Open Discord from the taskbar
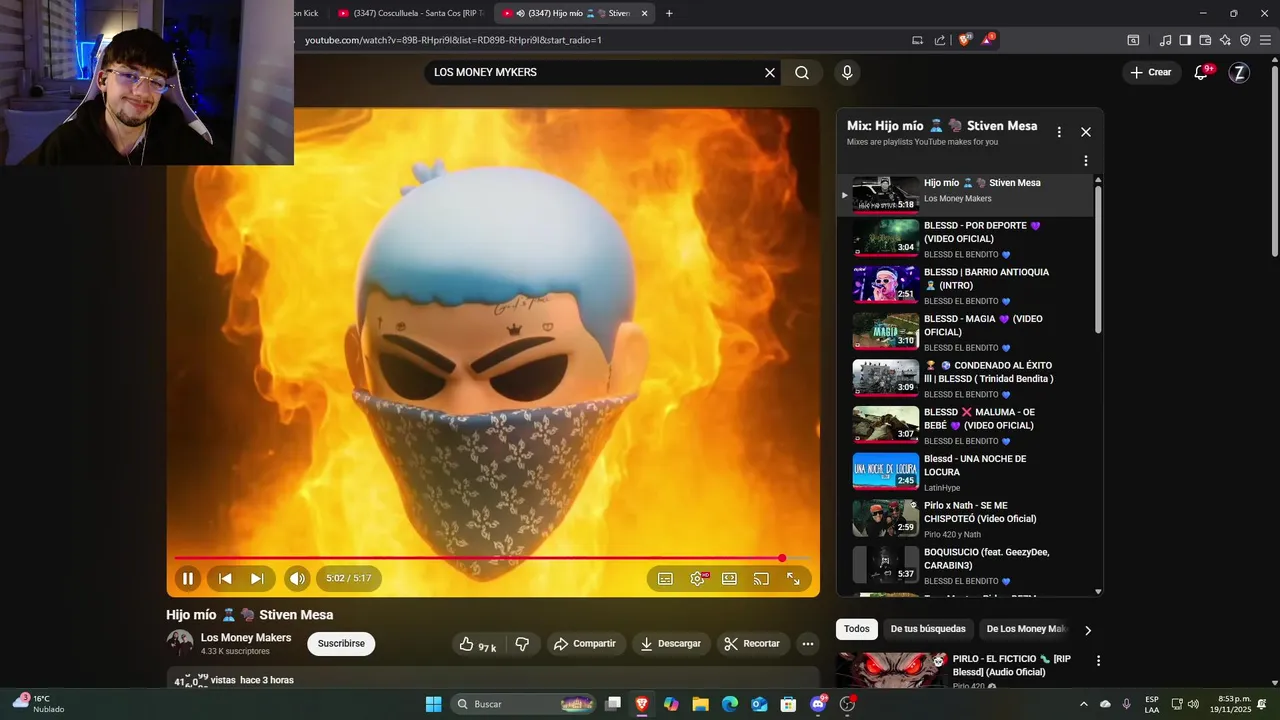Image resolution: width=1280 pixels, height=720 pixels. pos(818,704)
